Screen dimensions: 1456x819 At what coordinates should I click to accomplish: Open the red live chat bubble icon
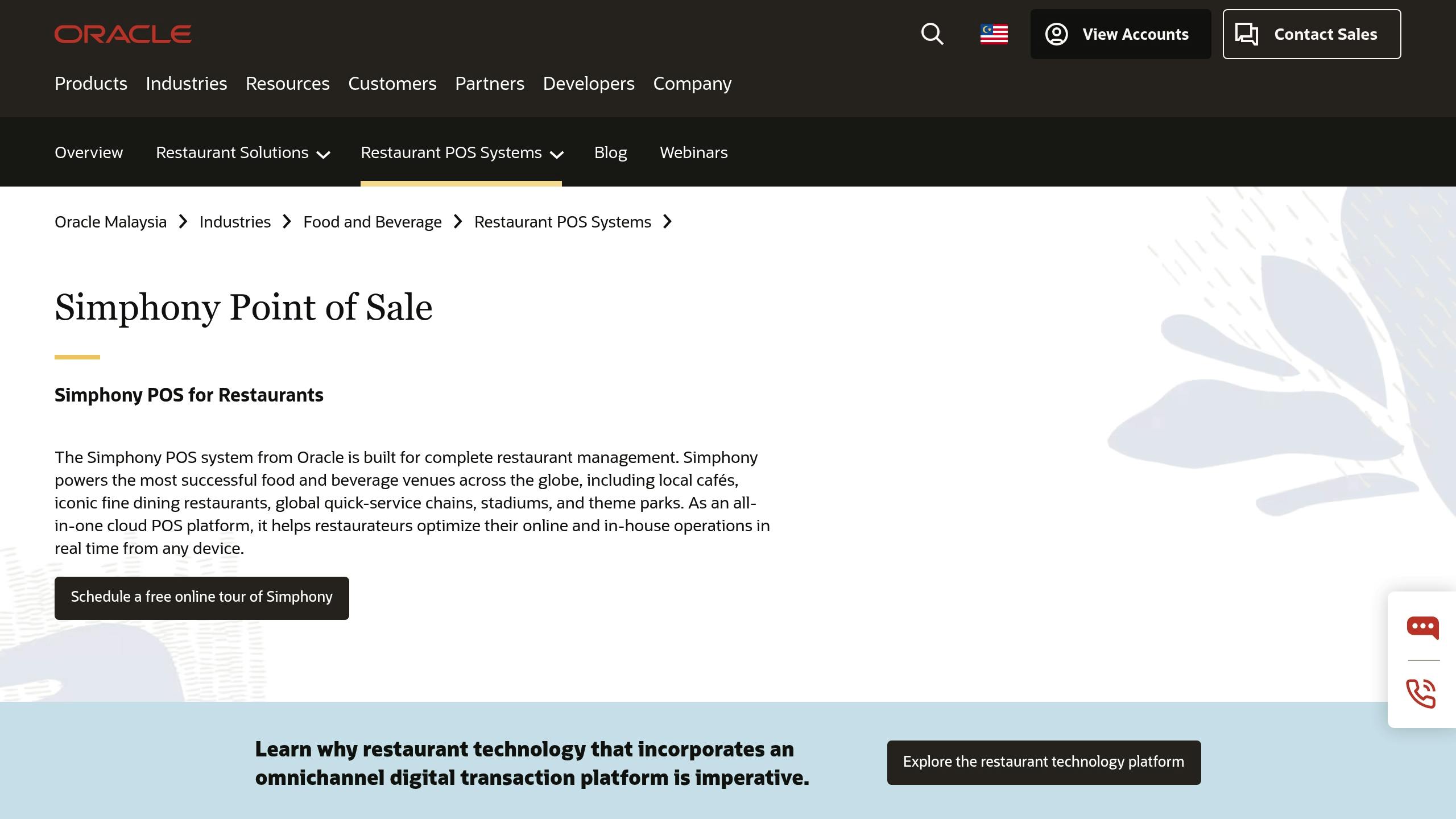[x=1422, y=627]
